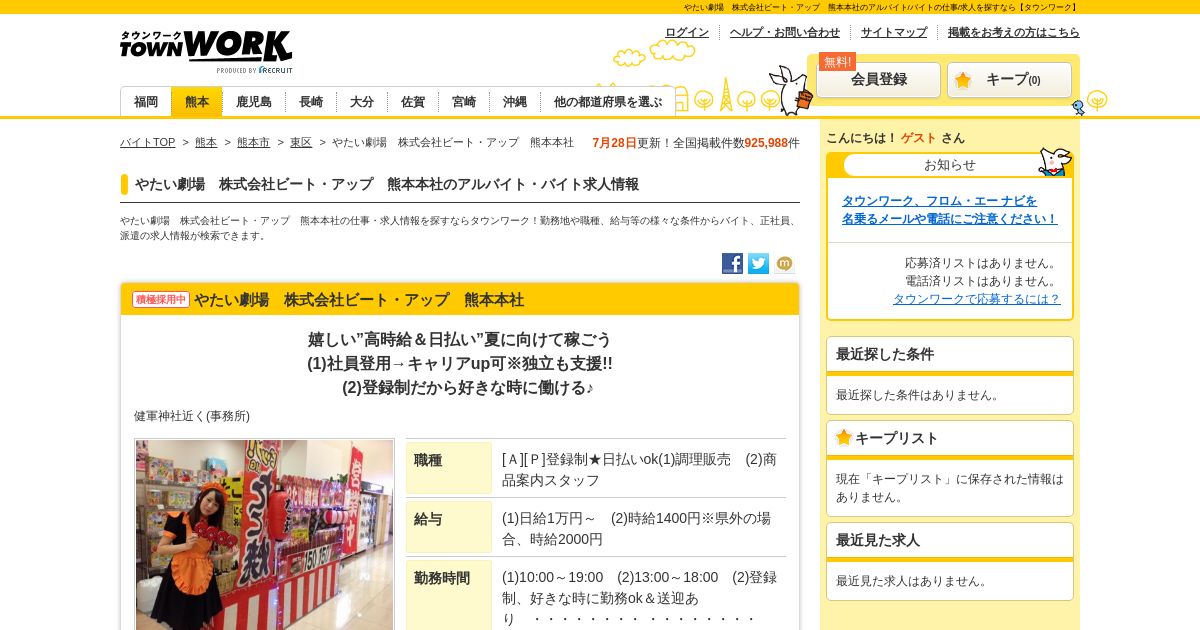Viewport: 1200px width, 630px height.
Task: Click the 給与 row label
Action: pyautogui.click(x=449, y=527)
